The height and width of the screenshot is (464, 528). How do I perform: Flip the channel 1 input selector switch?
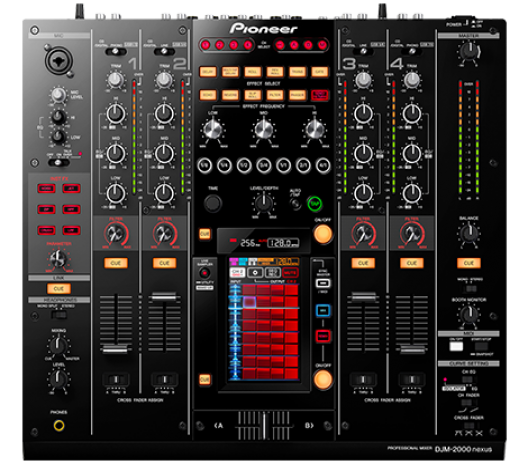(x=116, y=52)
